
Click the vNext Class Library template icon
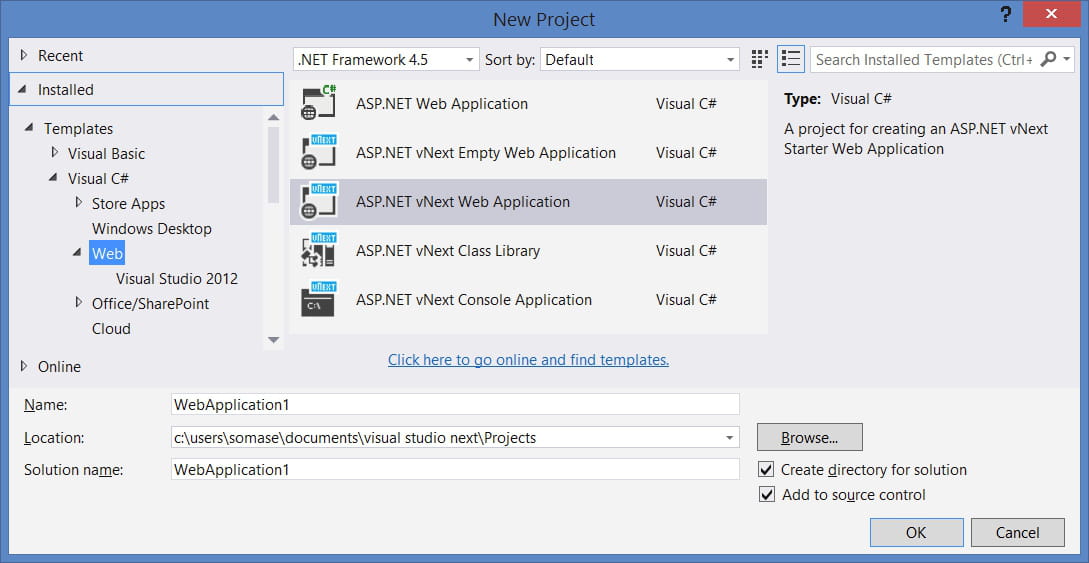tap(319, 251)
